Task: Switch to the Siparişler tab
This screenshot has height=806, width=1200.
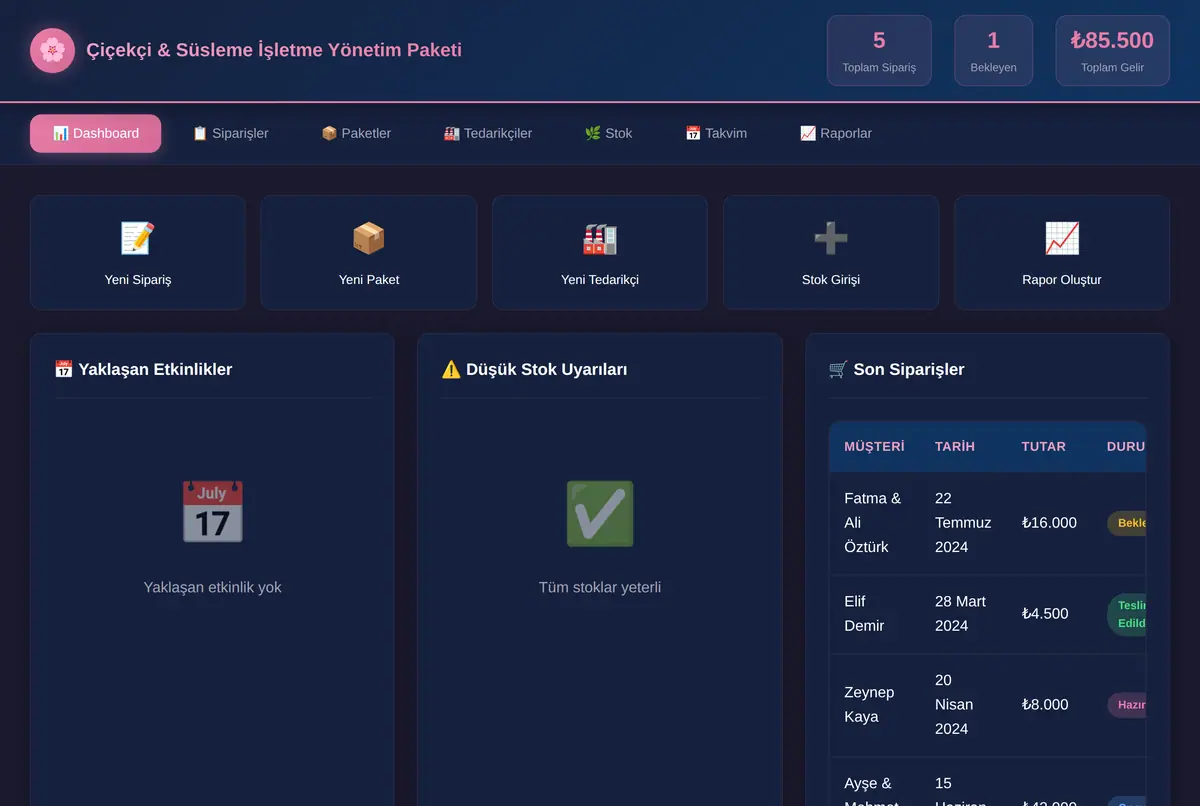Action: click(230, 133)
